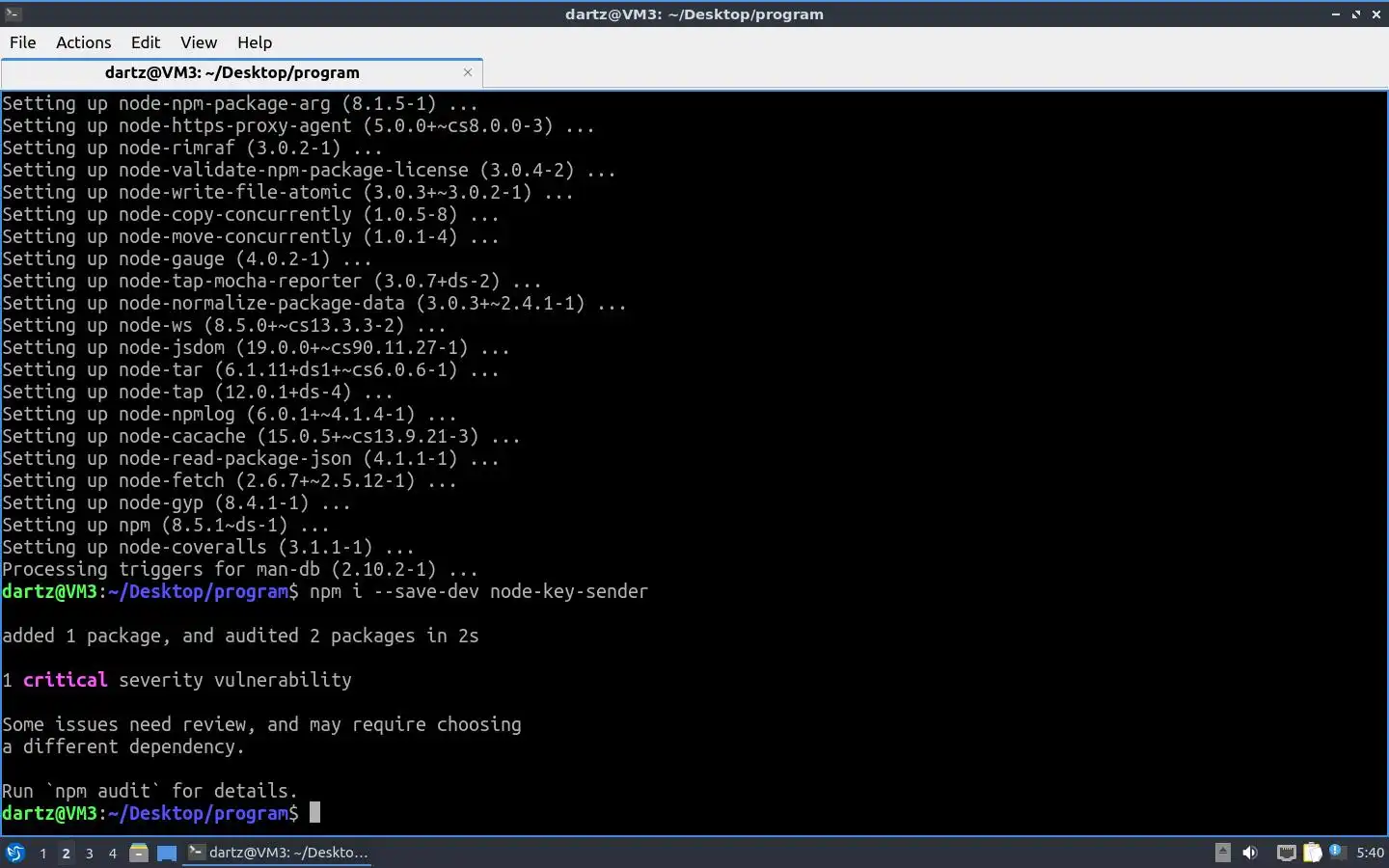Open the View menu
1389x868 pixels.
pyautogui.click(x=198, y=42)
